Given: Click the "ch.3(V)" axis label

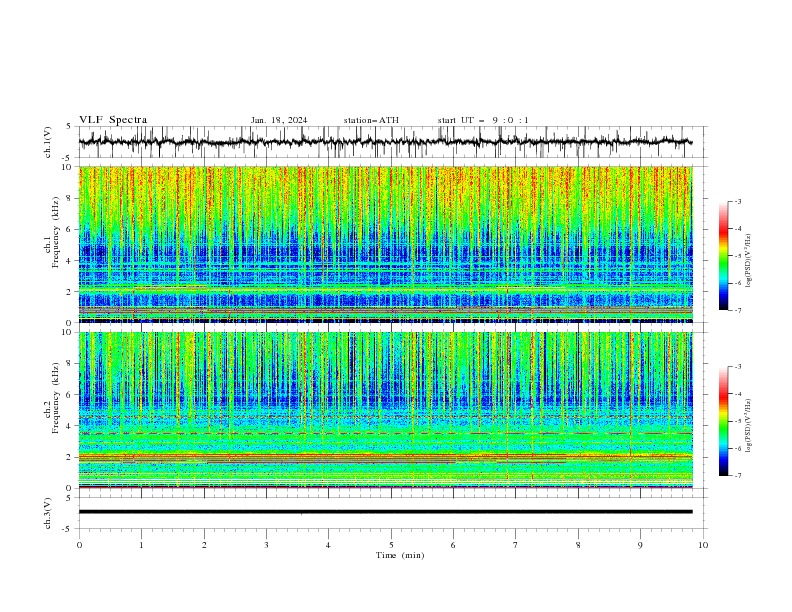Looking at the screenshot, I should pos(48,513).
